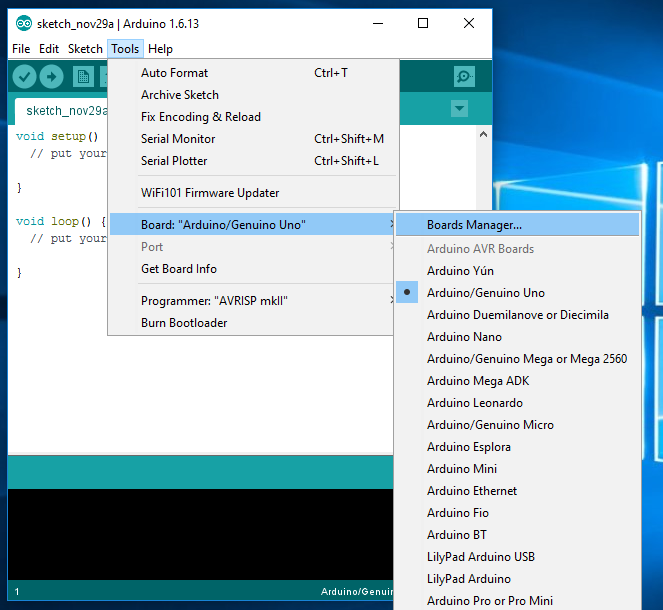Open the Help menu
Screen dimensions: 663x610
160,49
